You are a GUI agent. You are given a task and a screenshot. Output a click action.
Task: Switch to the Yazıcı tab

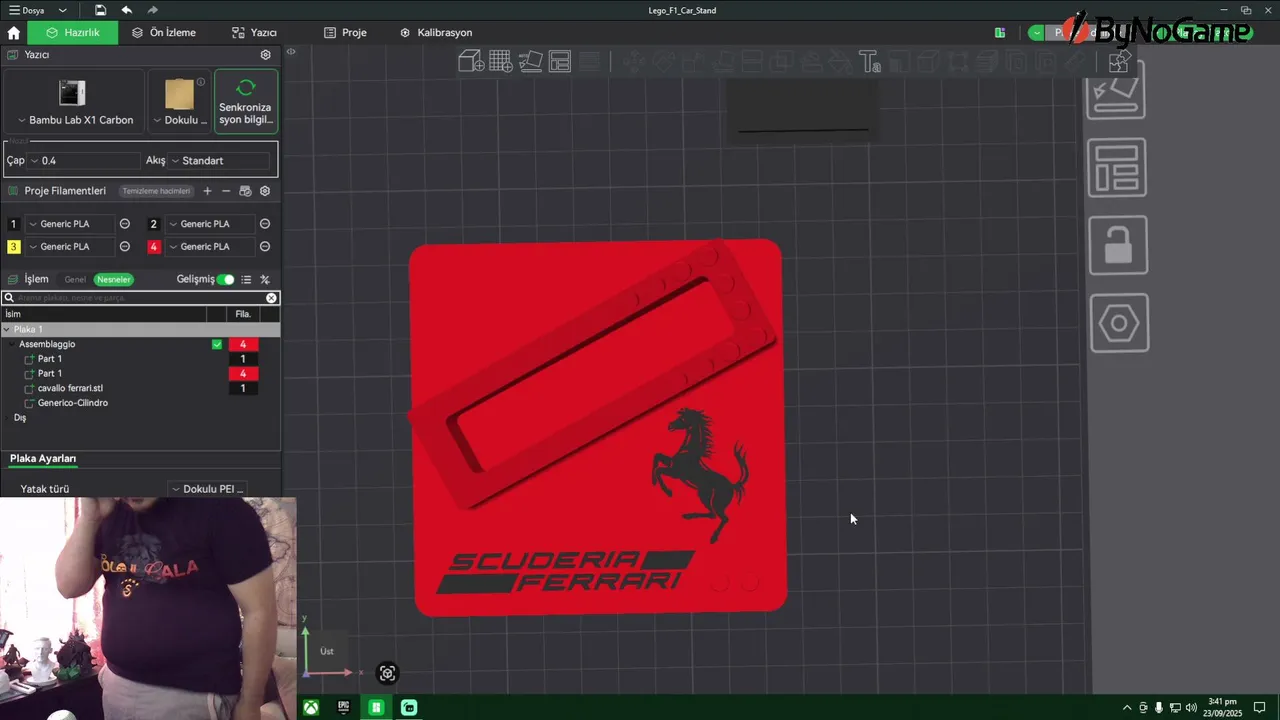pyautogui.click(x=254, y=32)
